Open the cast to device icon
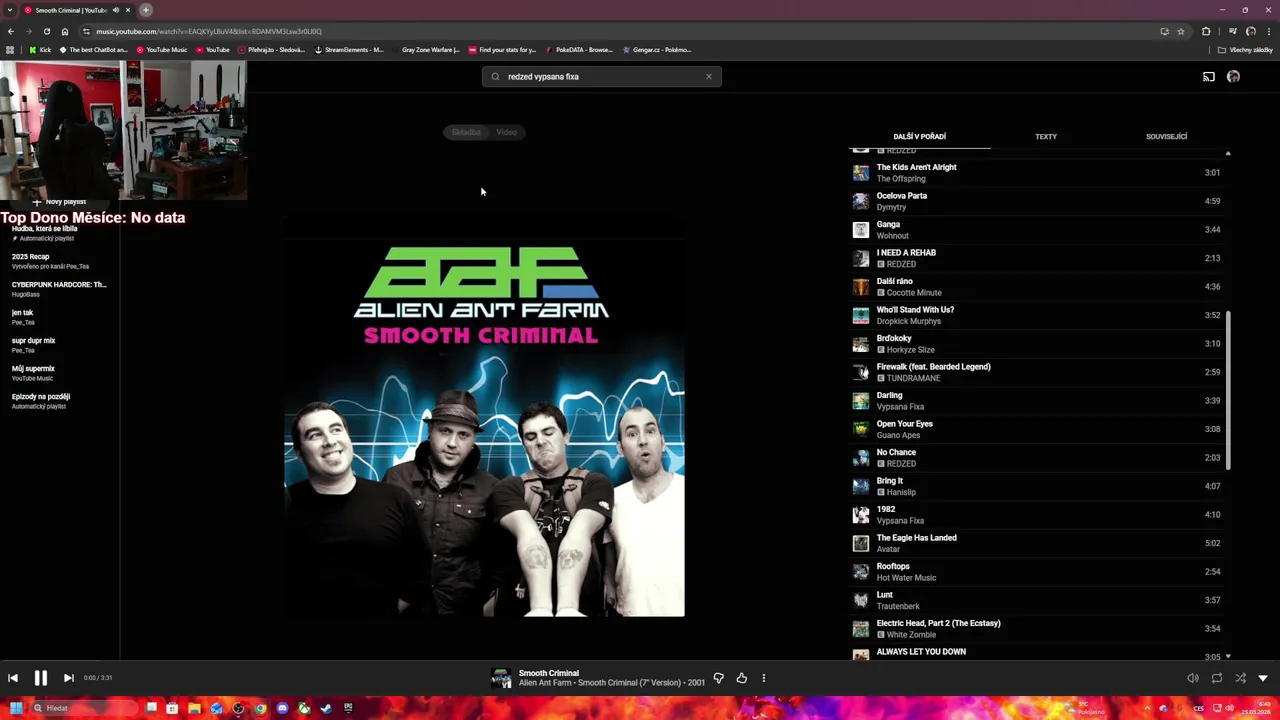 (1208, 77)
